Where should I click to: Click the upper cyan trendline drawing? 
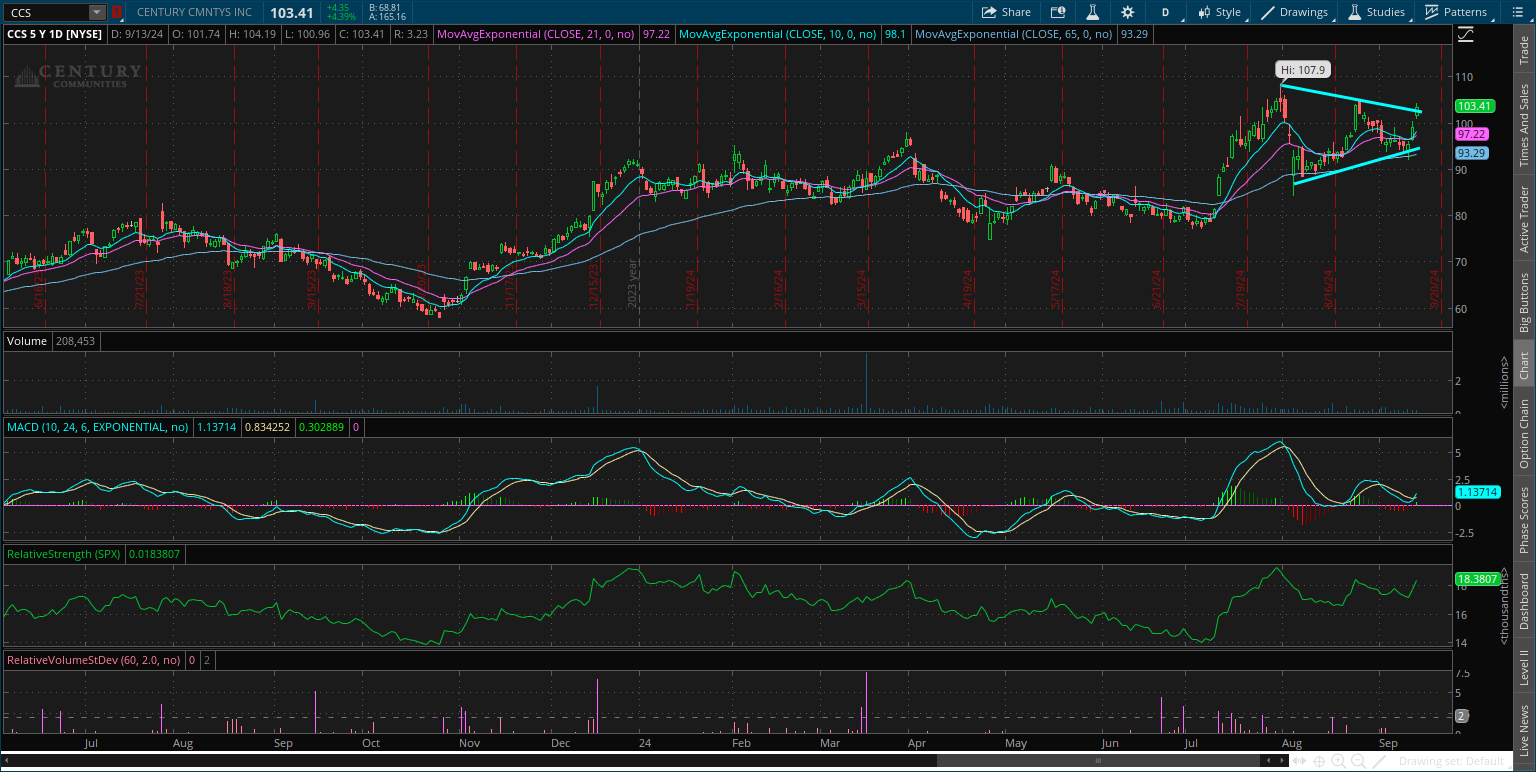point(1352,98)
